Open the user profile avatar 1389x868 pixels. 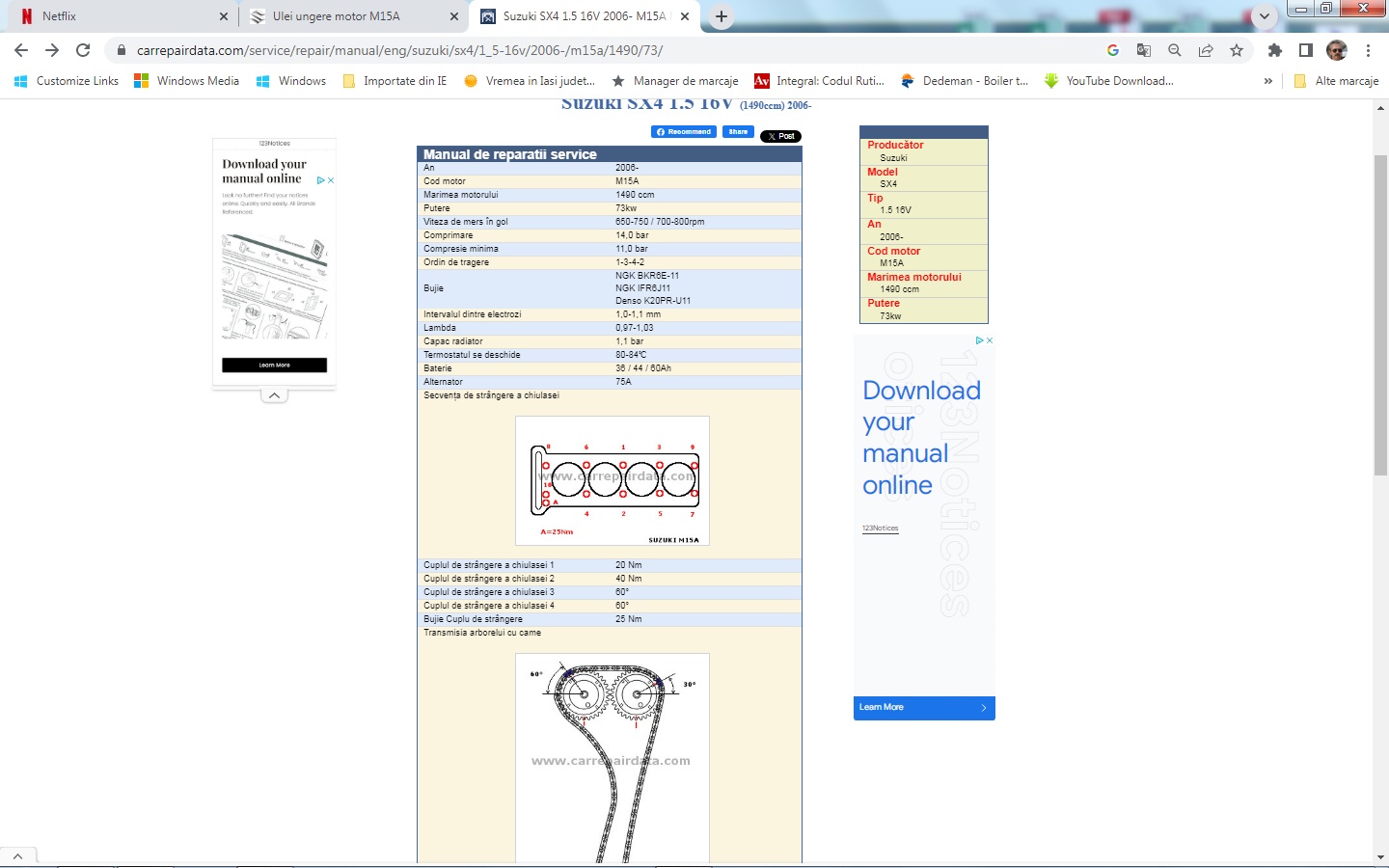[1337, 50]
